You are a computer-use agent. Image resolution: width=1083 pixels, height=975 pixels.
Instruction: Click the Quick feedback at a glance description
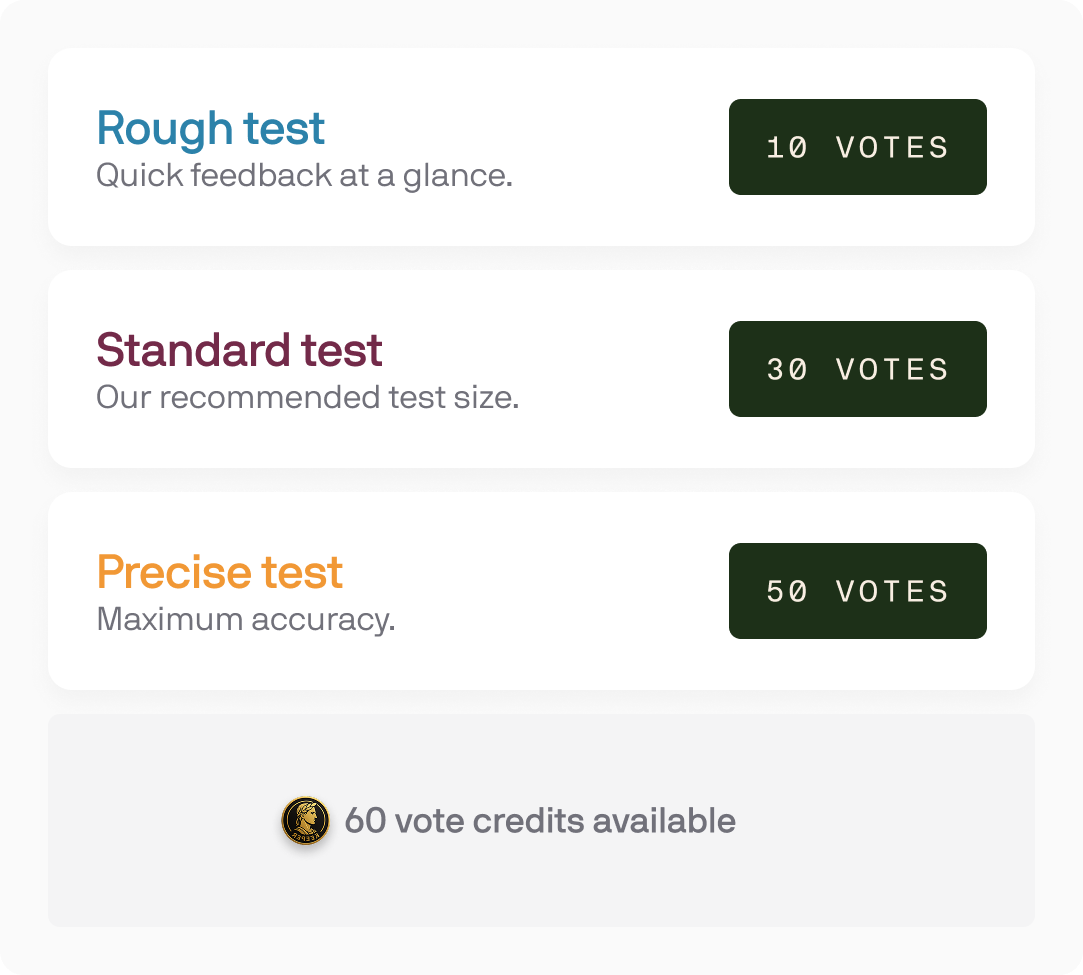[x=304, y=175]
